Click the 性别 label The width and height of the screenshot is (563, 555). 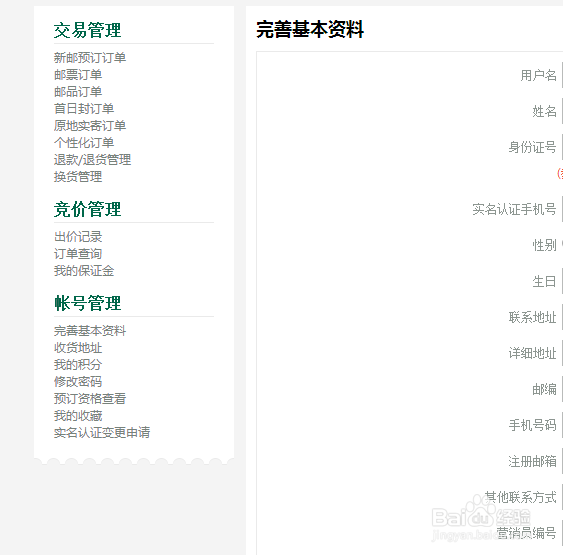(x=544, y=245)
